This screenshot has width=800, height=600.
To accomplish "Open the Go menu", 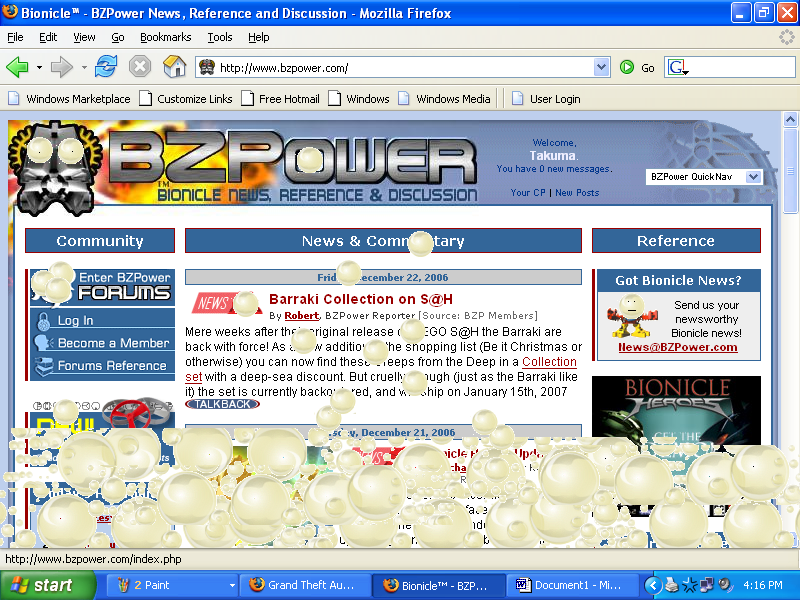I will pyautogui.click(x=118, y=37).
